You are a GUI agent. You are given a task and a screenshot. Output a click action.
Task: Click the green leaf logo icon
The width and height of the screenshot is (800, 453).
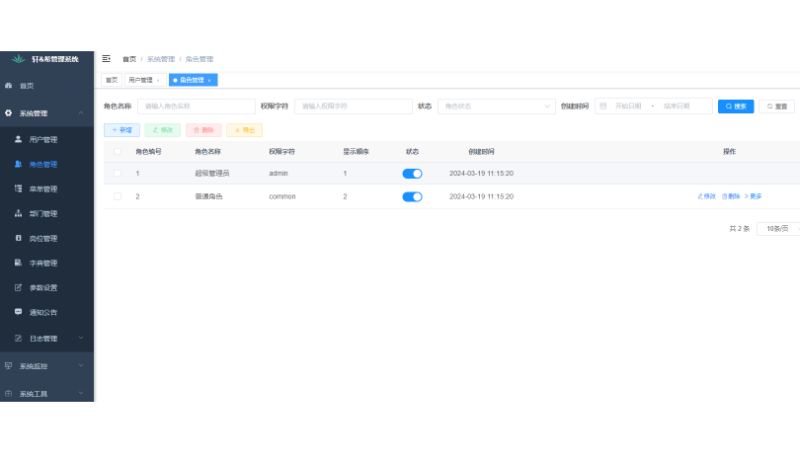click(x=18, y=59)
